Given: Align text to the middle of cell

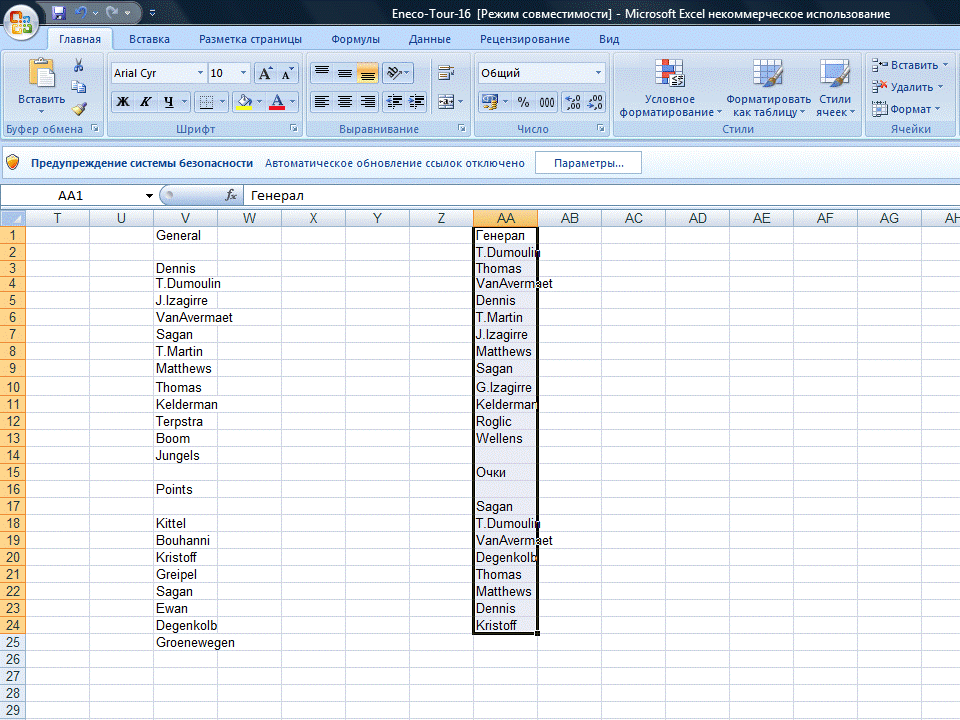Looking at the screenshot, I should pos(345,73).
